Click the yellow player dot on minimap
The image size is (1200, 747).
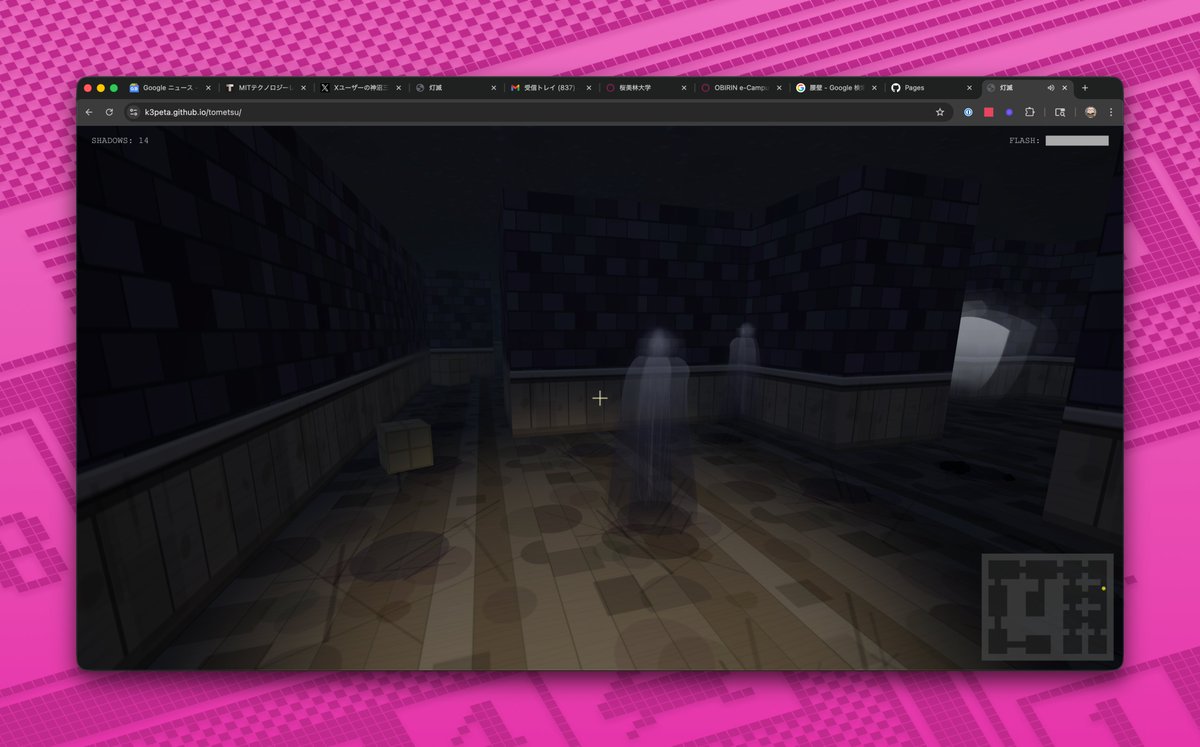(x=1103, y=589)
